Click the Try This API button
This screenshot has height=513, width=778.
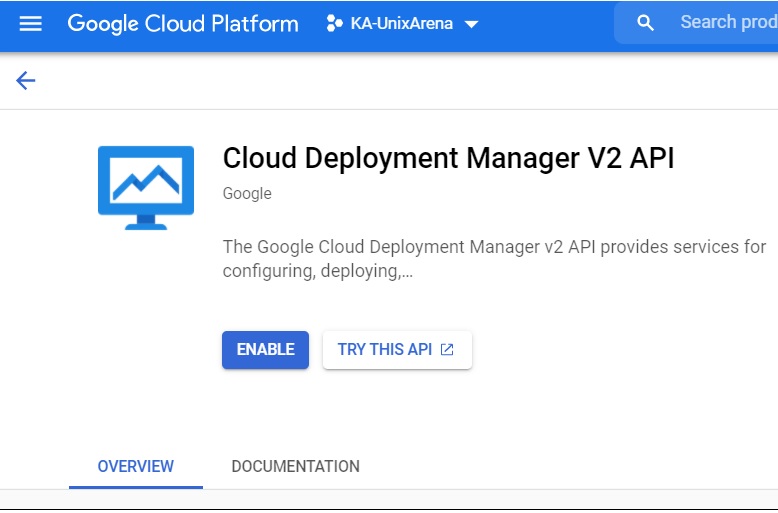click(x=397, y=350)
